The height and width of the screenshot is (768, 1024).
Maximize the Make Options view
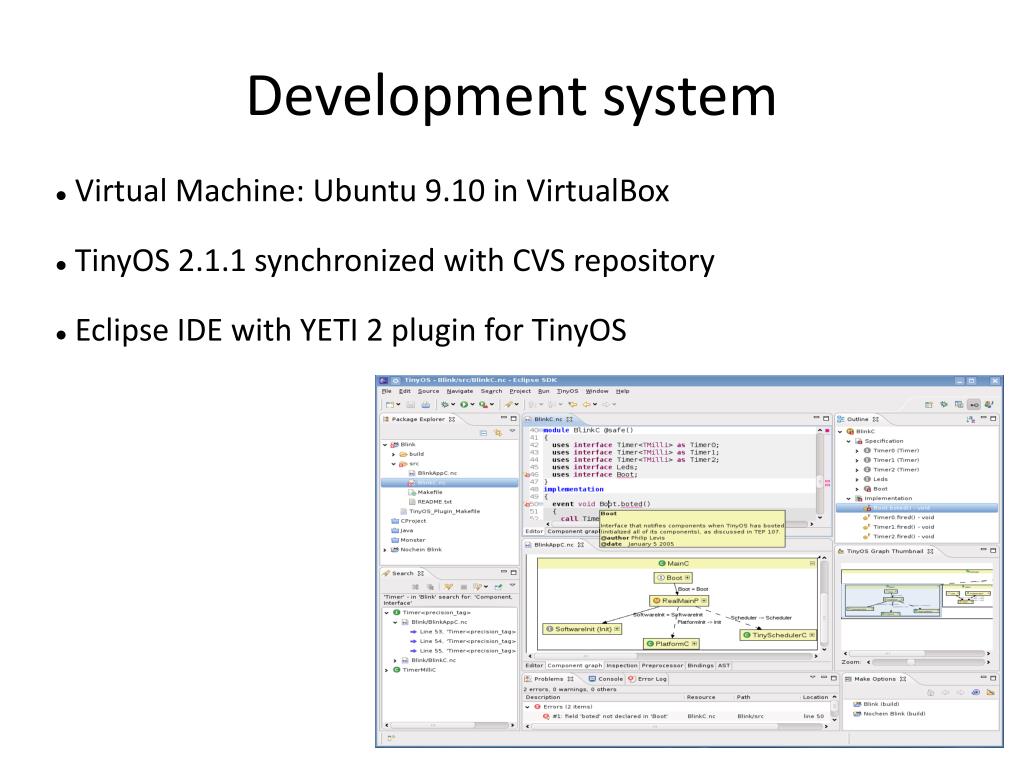tap(993, 679)
